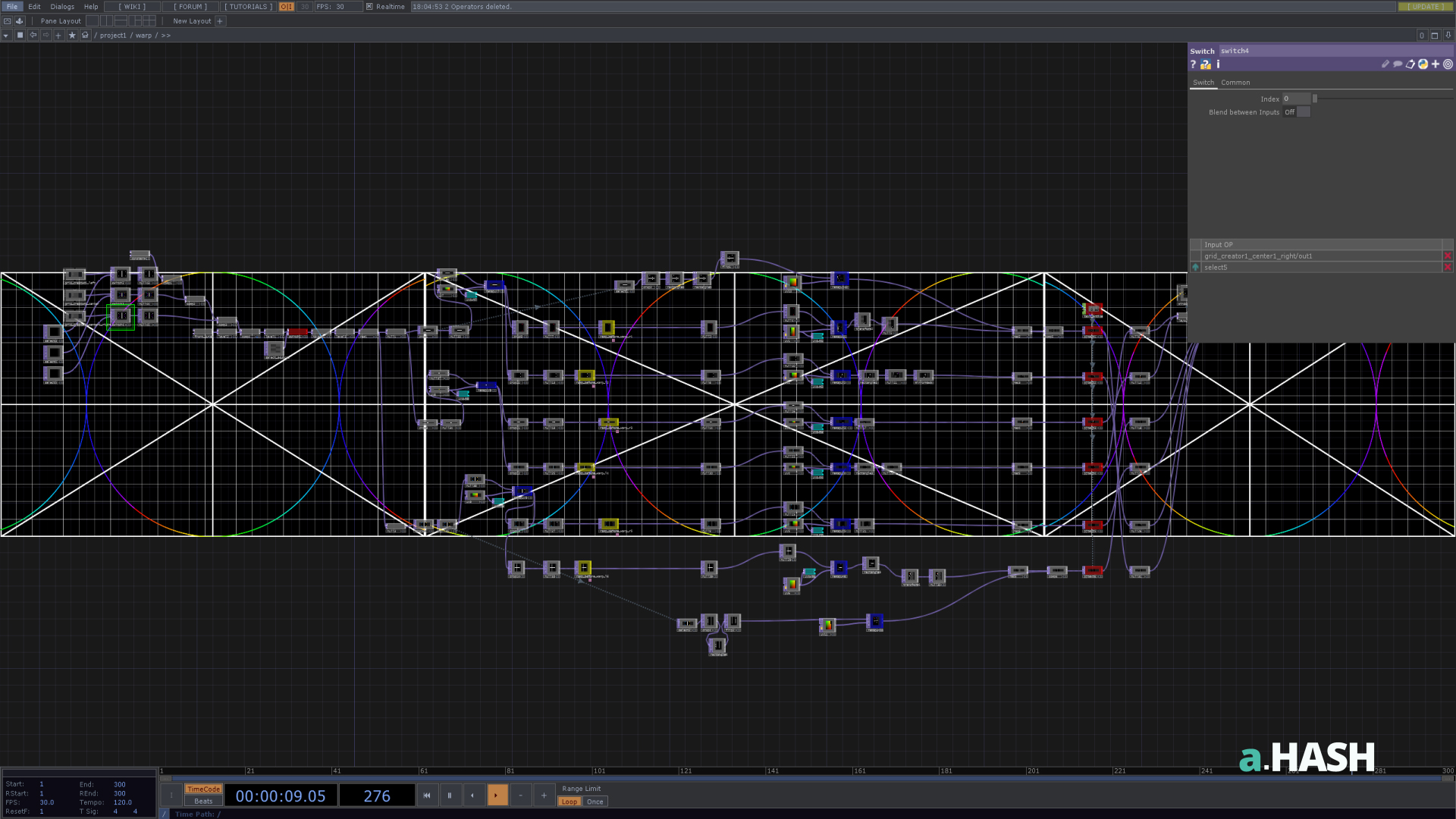Image resolution: width=1456 pixels, height=819 pixels.
Task: Click the pencil edit icon in parameter header
Action: (x=1385, y=64)
